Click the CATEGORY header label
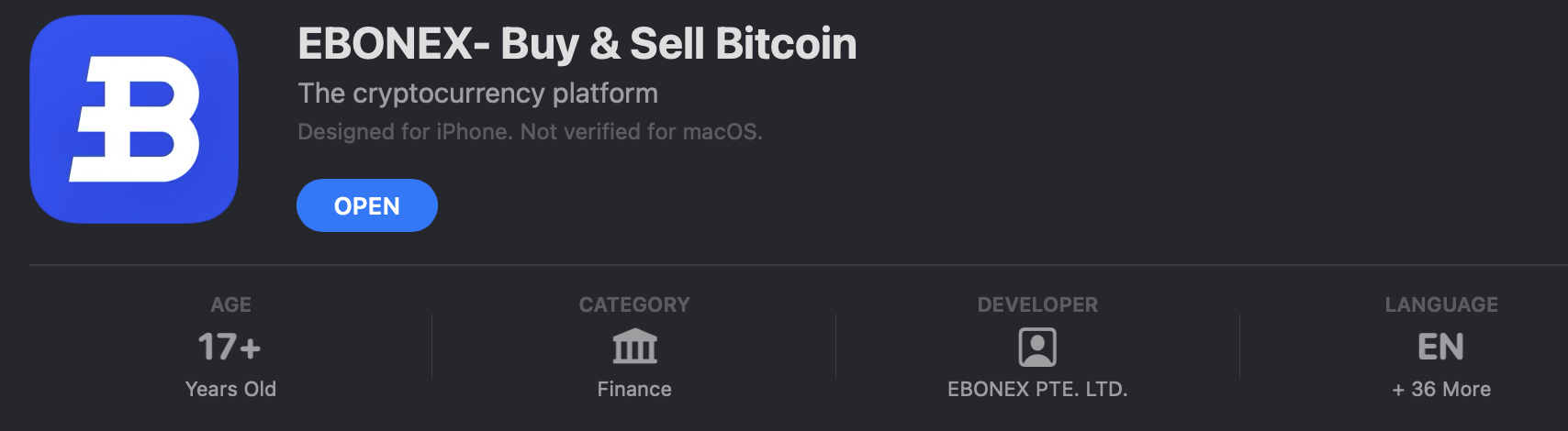 pyautogui.click(x=634, y=304)
